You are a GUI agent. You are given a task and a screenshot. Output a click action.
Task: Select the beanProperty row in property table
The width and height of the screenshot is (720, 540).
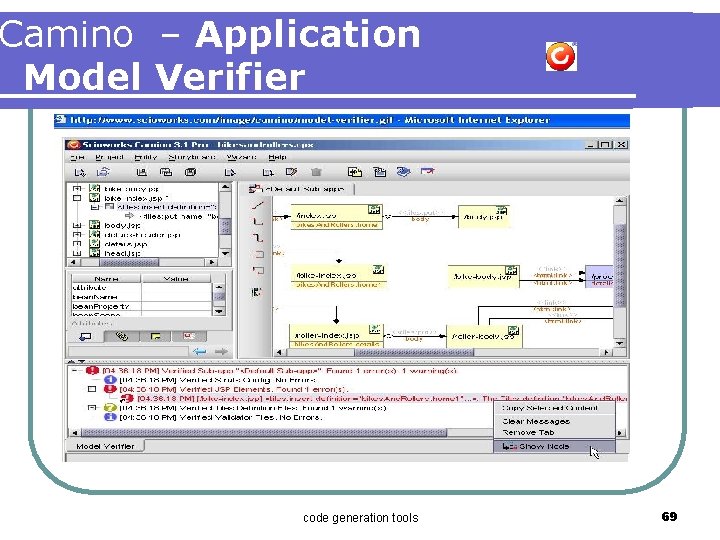(141, 306)
